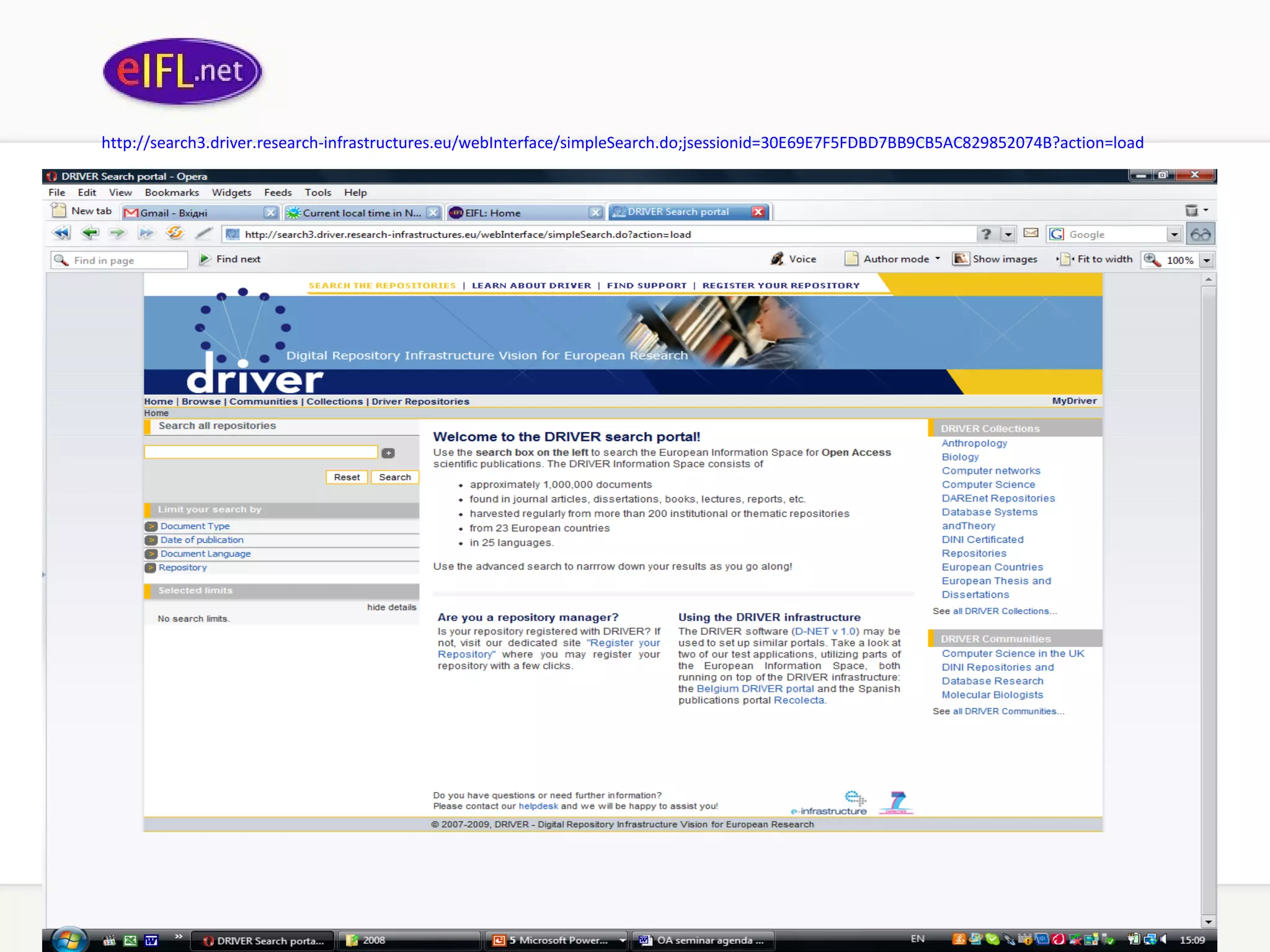Viewport: 1270px width, 952px height.
Task: Open FIND SUPPORT link
Action: (647, 285)
